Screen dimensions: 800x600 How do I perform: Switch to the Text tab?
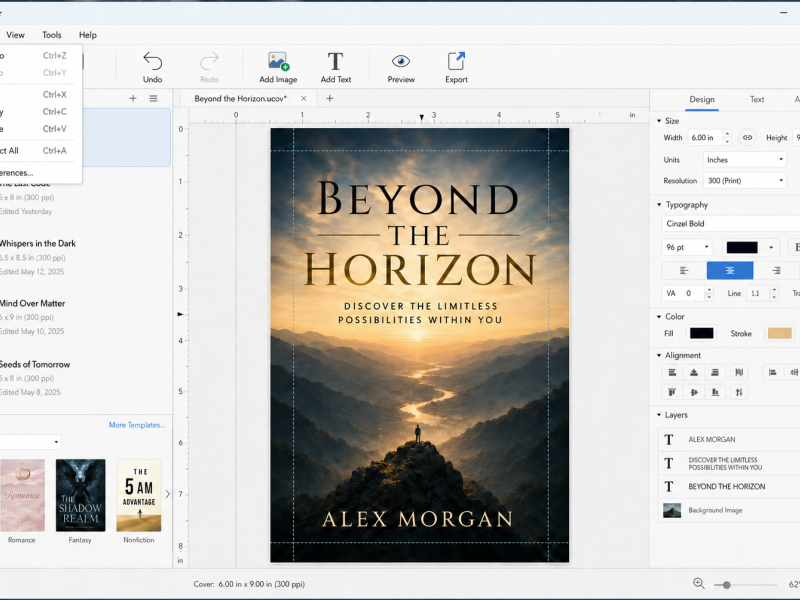coord(757,99)
